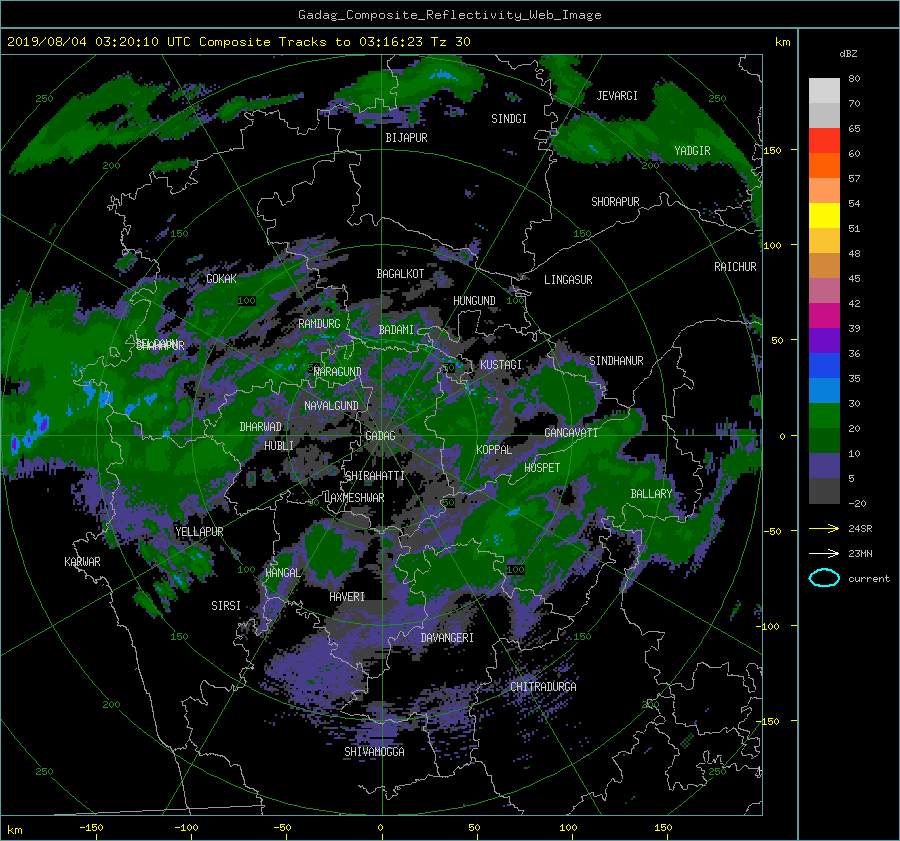Select the light gray 70–80 dBZ swatch
900x841 pixels.
point(824,91)
